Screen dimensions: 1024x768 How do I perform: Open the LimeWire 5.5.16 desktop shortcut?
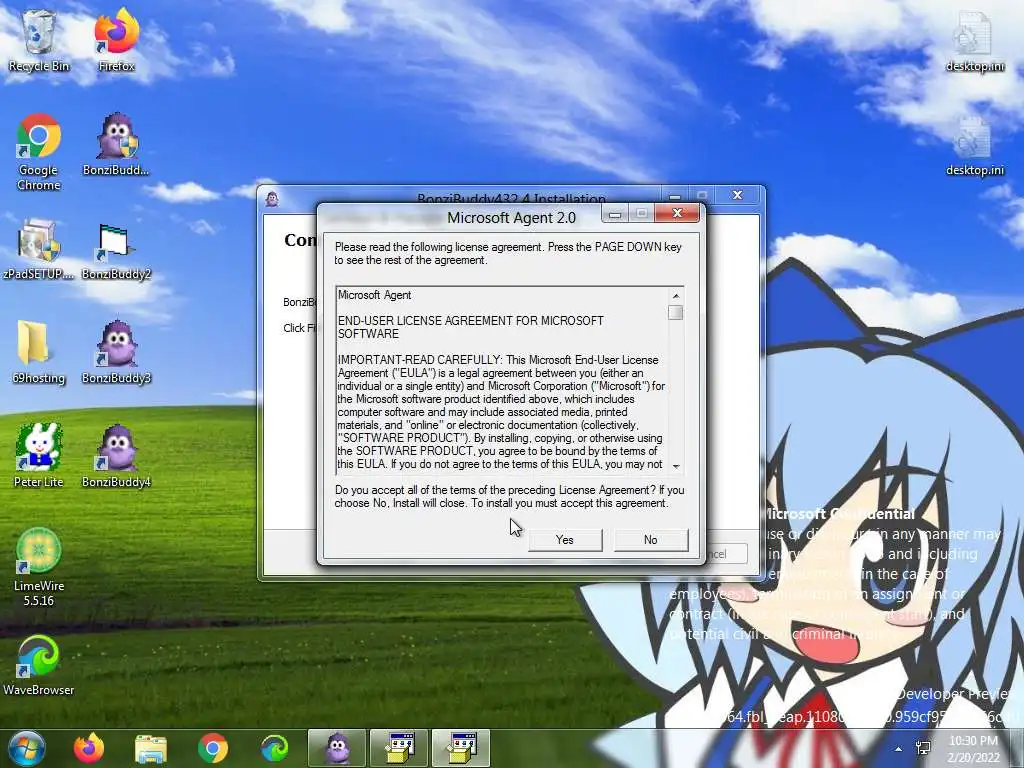[39, 567]
